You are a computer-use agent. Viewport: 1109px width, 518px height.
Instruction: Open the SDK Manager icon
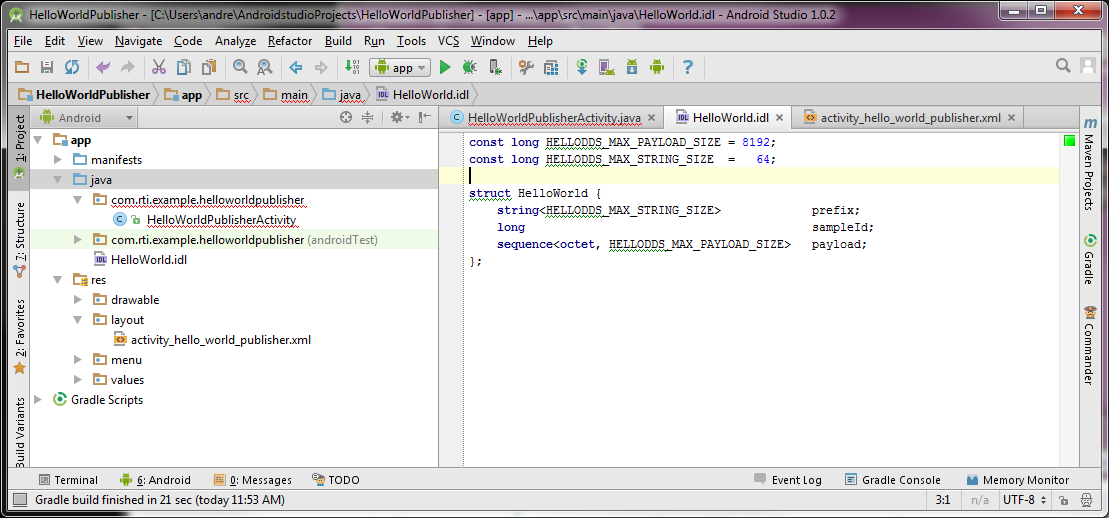click(632, 67)
